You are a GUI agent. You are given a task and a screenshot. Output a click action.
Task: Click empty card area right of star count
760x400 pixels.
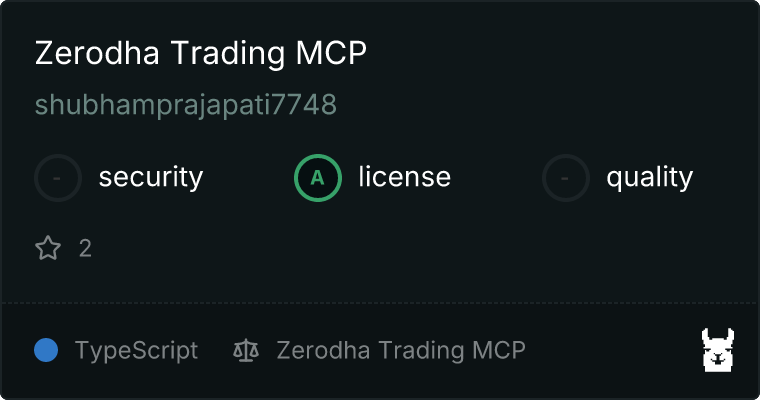pyautogui.click(x=412, y=248)
